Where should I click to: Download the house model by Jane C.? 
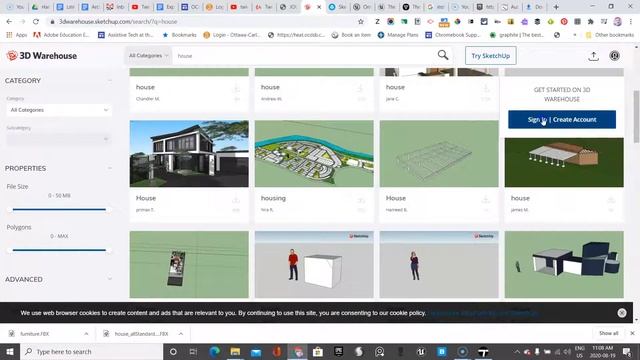coord(486,89)
